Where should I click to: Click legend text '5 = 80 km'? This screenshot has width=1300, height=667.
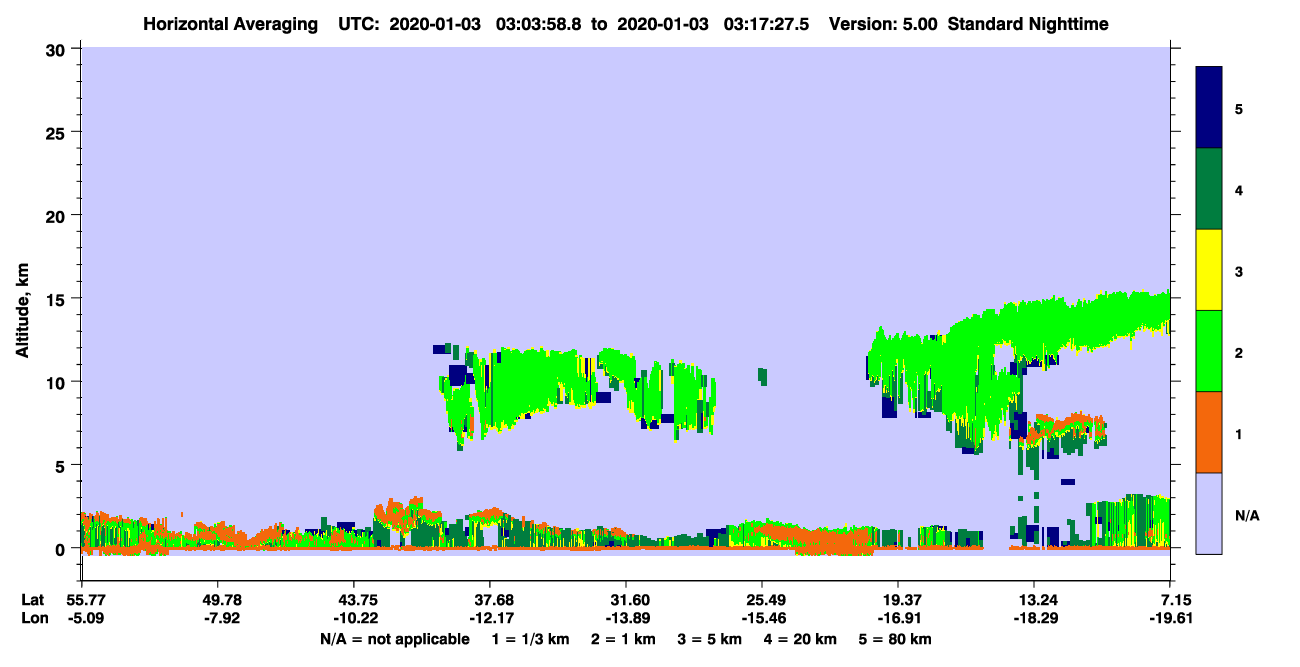896,639
